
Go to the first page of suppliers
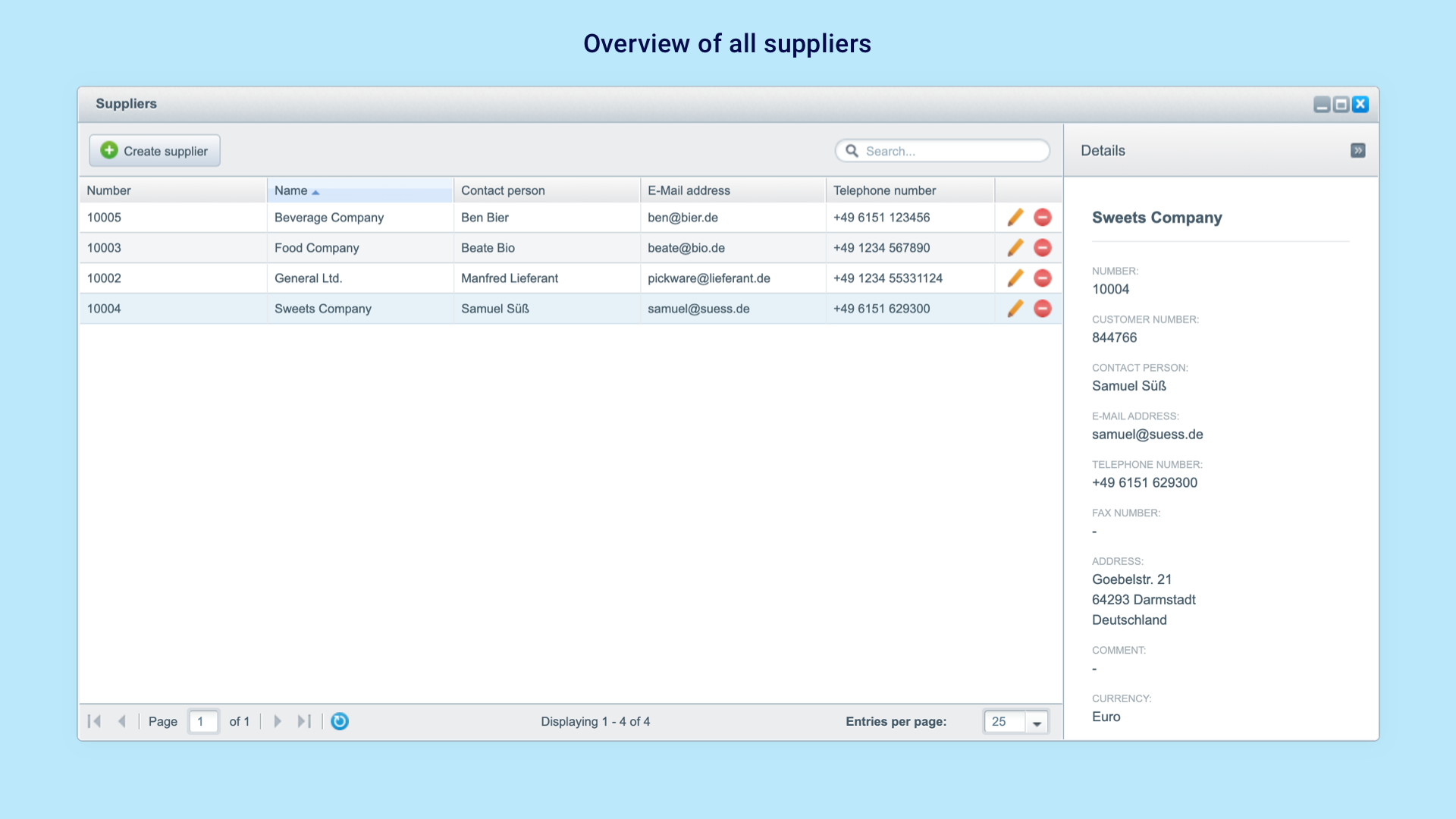94,721
